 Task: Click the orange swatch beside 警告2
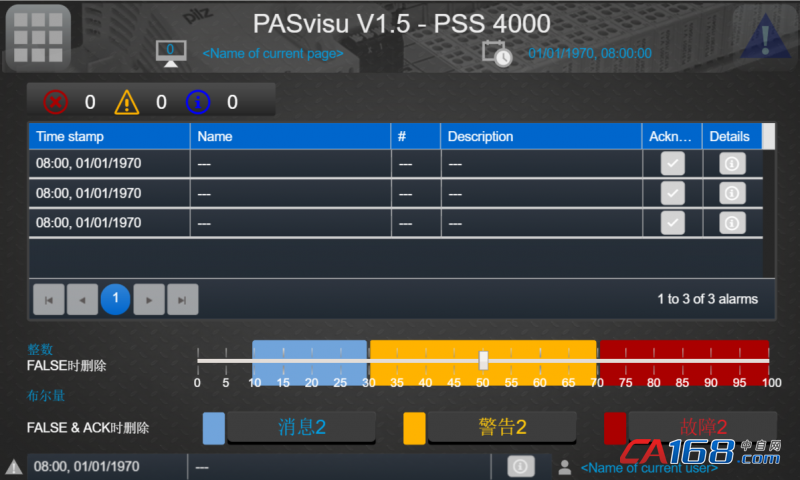pyautogui.click(x=414, y=428)
